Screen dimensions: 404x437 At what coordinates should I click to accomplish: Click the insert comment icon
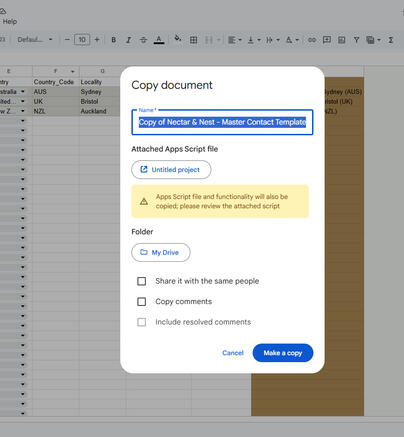[327, 40]
